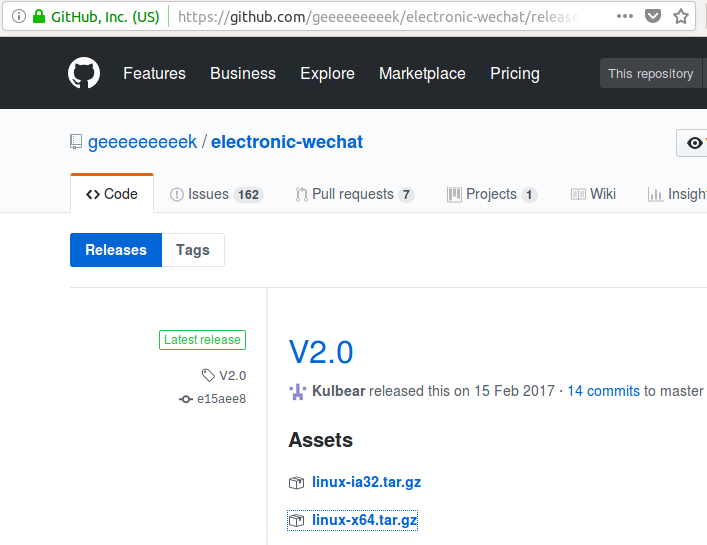Image resolution: width=707 pixels, height=545 pixels.
Task: Switch to the Issues tab
Action: [x=216, y=194]
